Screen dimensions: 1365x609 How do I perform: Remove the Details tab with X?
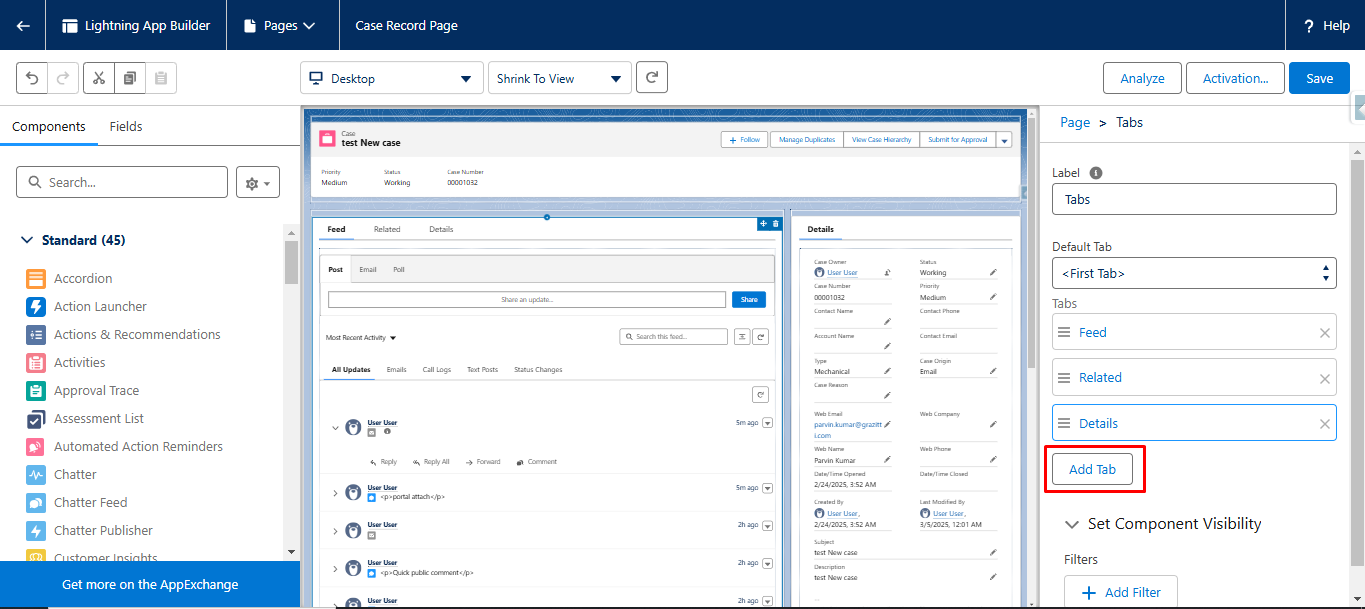pyautogui.click(x=1325, y=424)
